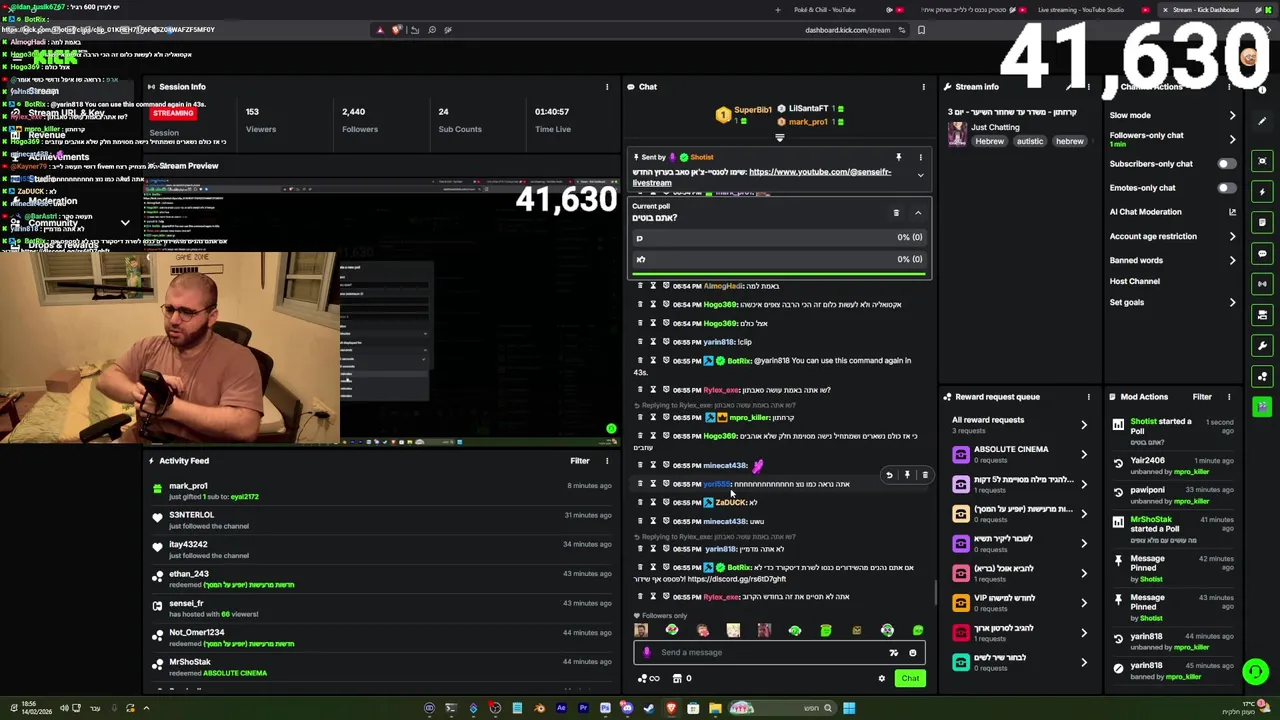Image resolution: width=1280 pixels, height=720 pixels.
Task: Pin the yori555 chat message
Action: tap(907, 475)
